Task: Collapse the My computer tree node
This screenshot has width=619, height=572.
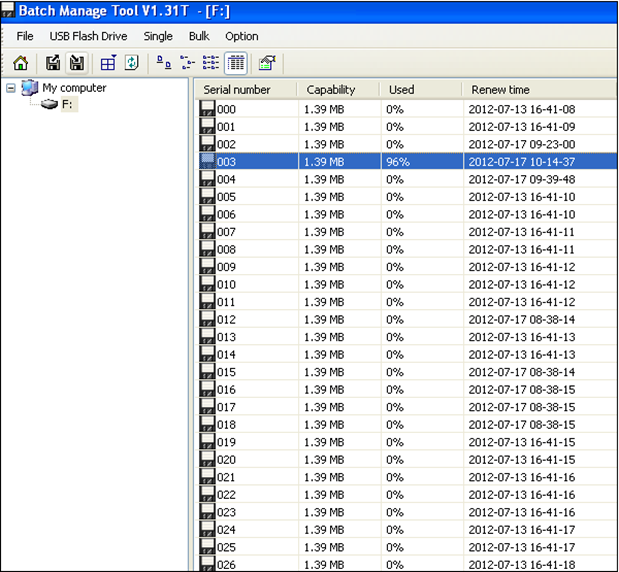Action: coord(11,88)
